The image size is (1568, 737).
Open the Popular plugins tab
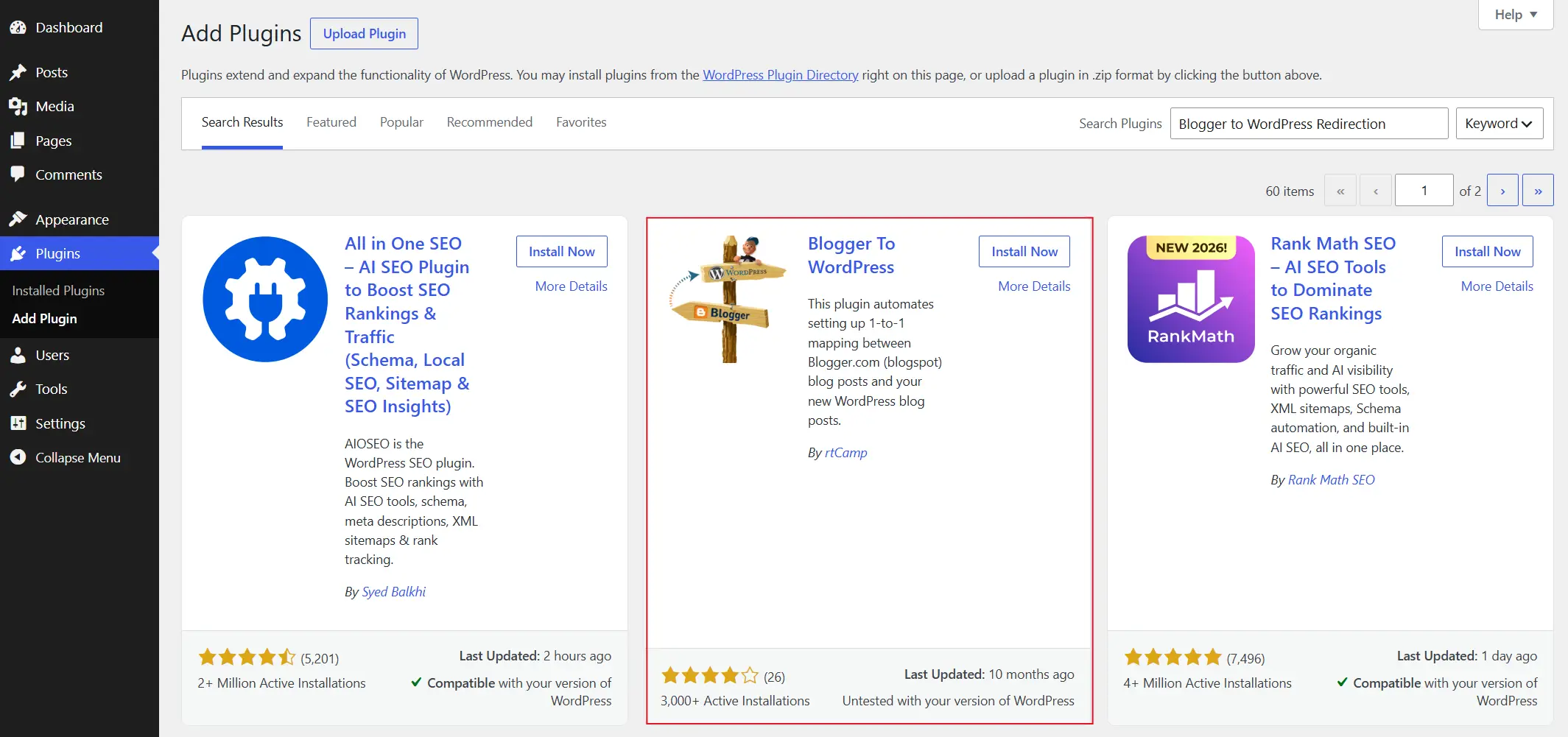click(x=401, y=122)
